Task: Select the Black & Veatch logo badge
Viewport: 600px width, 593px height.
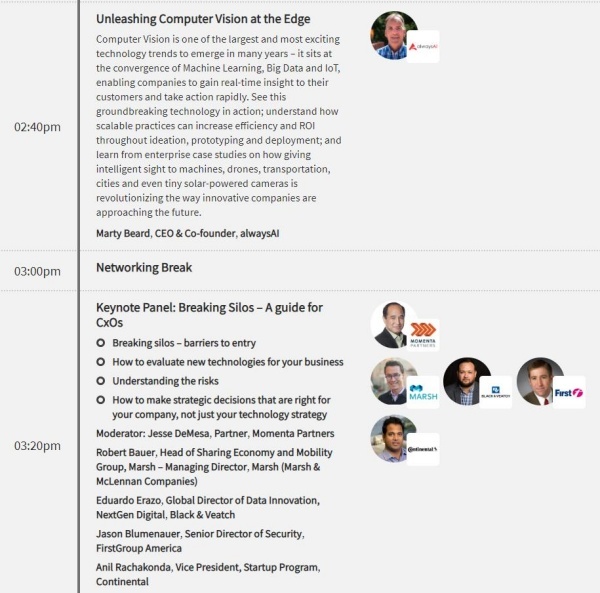Action: tap(496, 392)
